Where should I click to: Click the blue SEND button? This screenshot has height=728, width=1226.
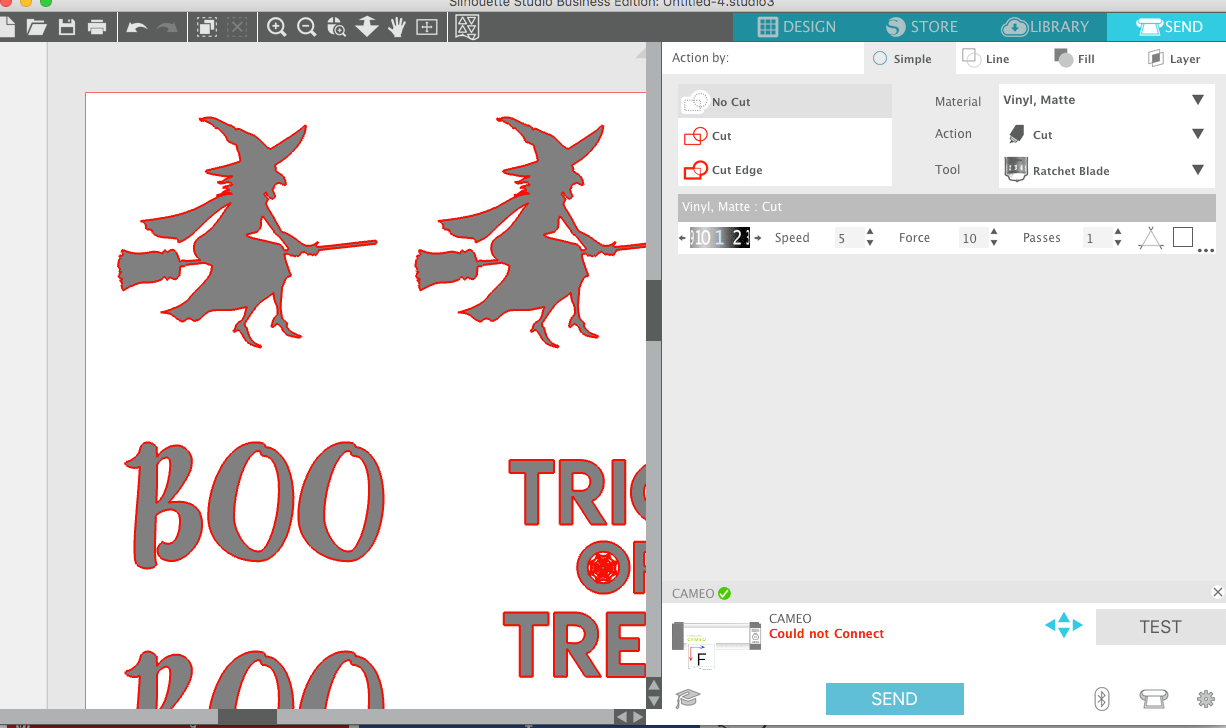(895, 699)
